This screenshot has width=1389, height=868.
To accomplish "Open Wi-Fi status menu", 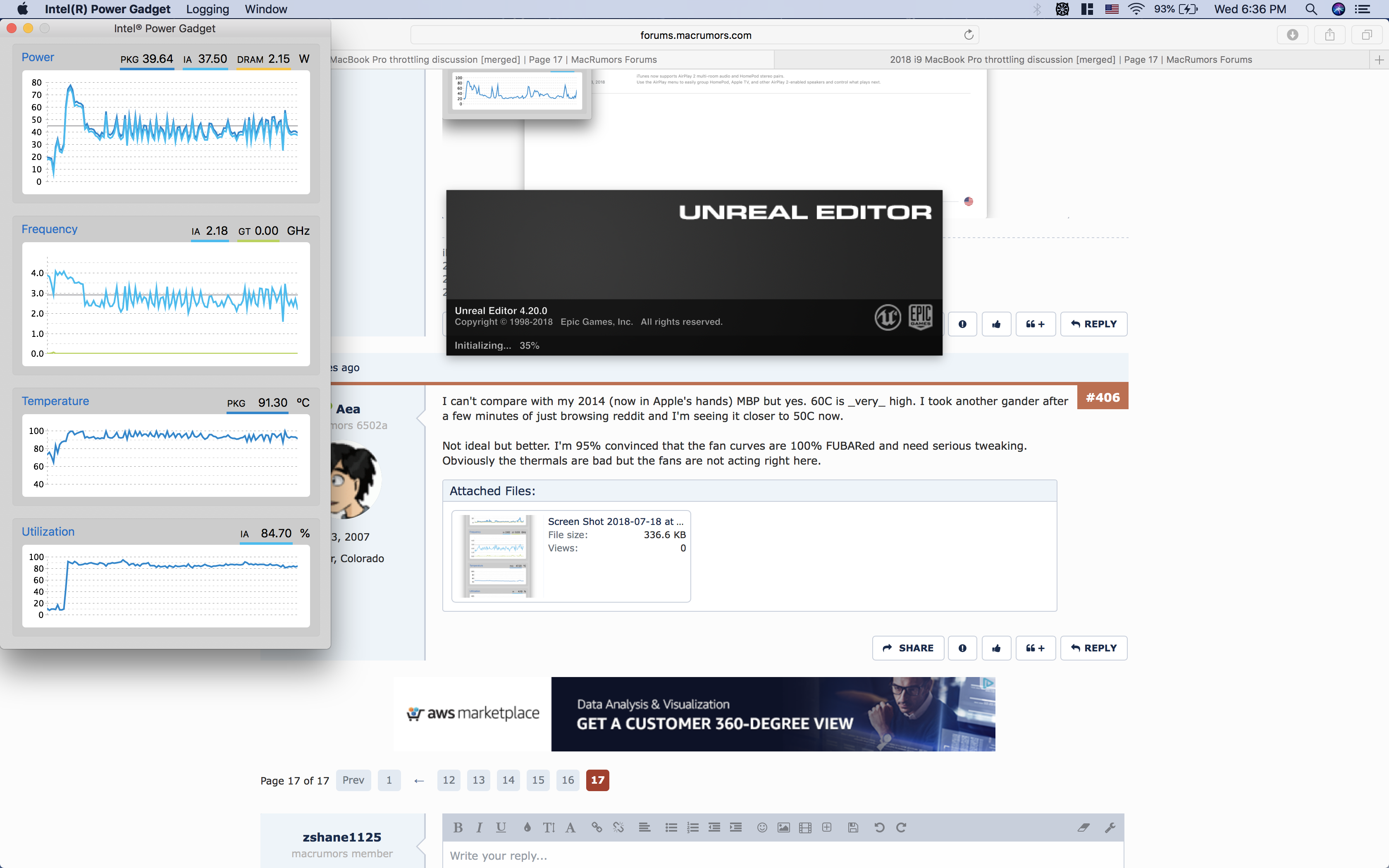I will pyautogui.click(x=1136, y=9).
